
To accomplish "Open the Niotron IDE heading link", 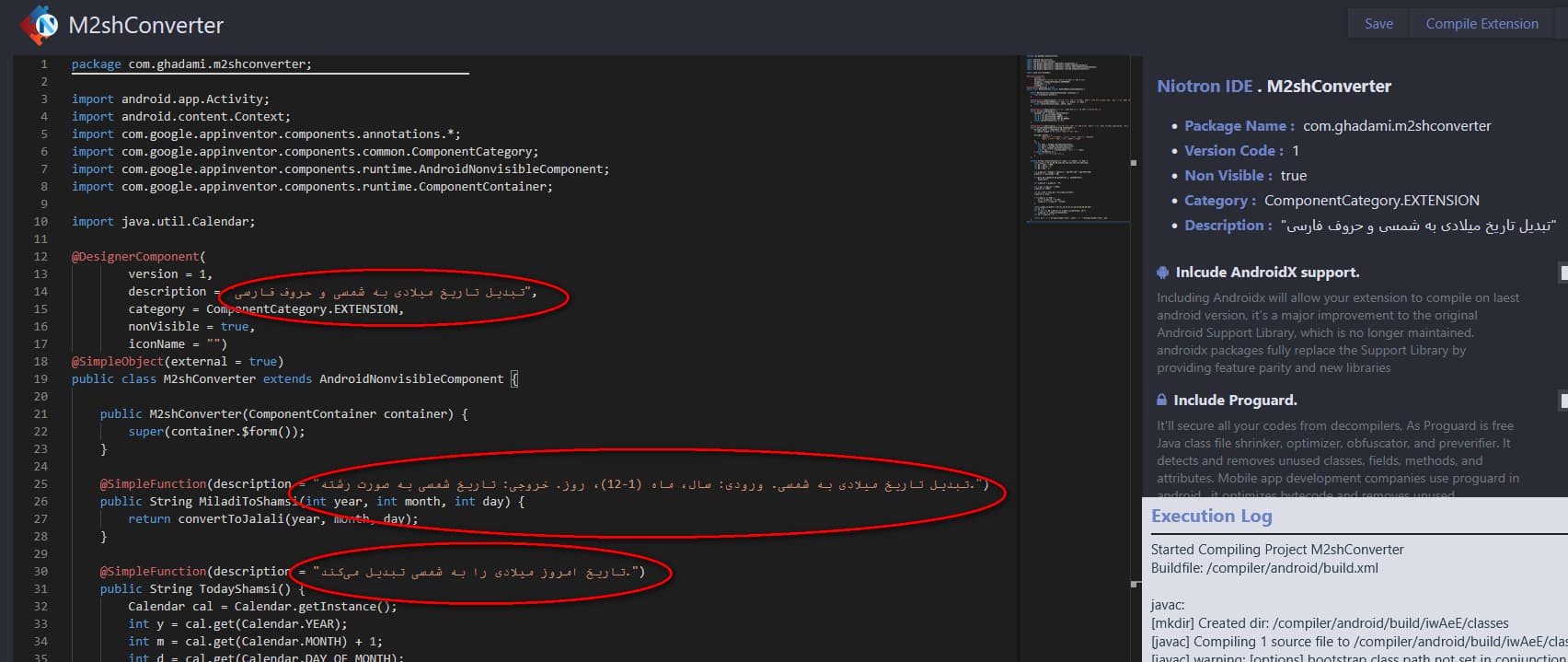I will pos(1205,87).
